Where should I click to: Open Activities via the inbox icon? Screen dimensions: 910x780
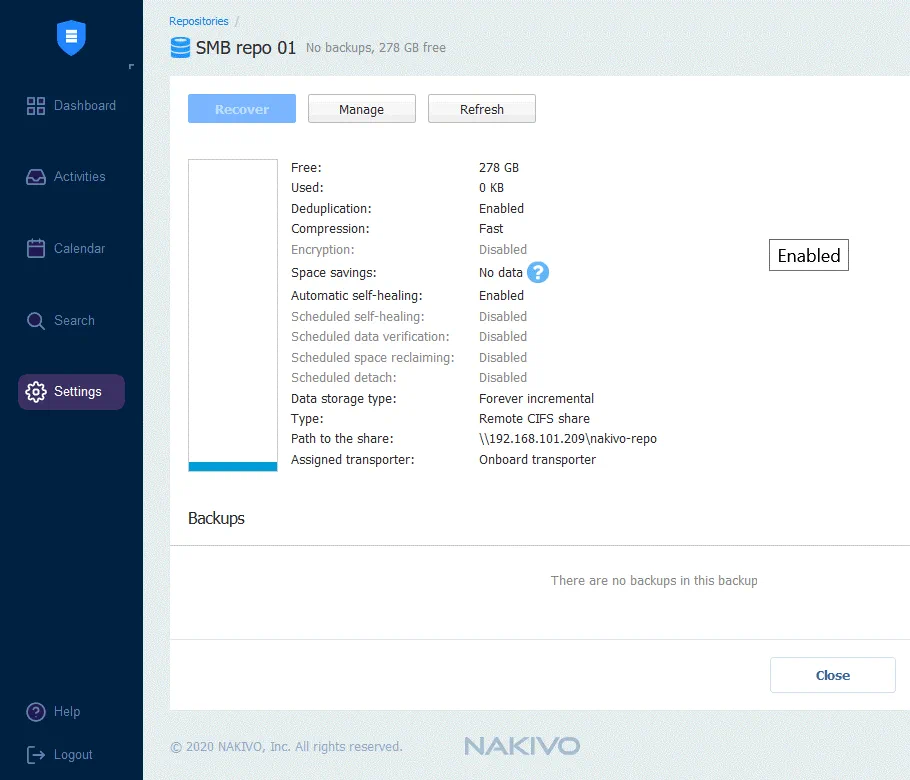[x=36, y=177]
